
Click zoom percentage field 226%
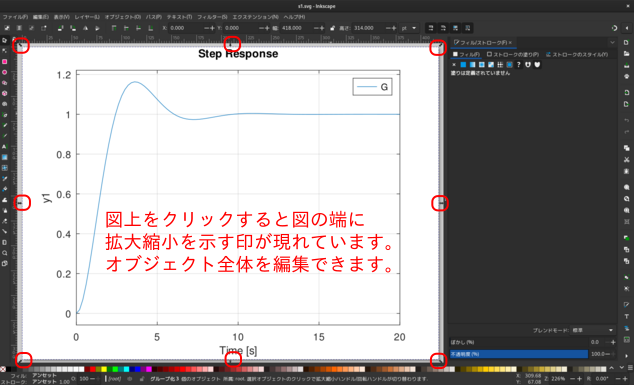click(559, 379)
